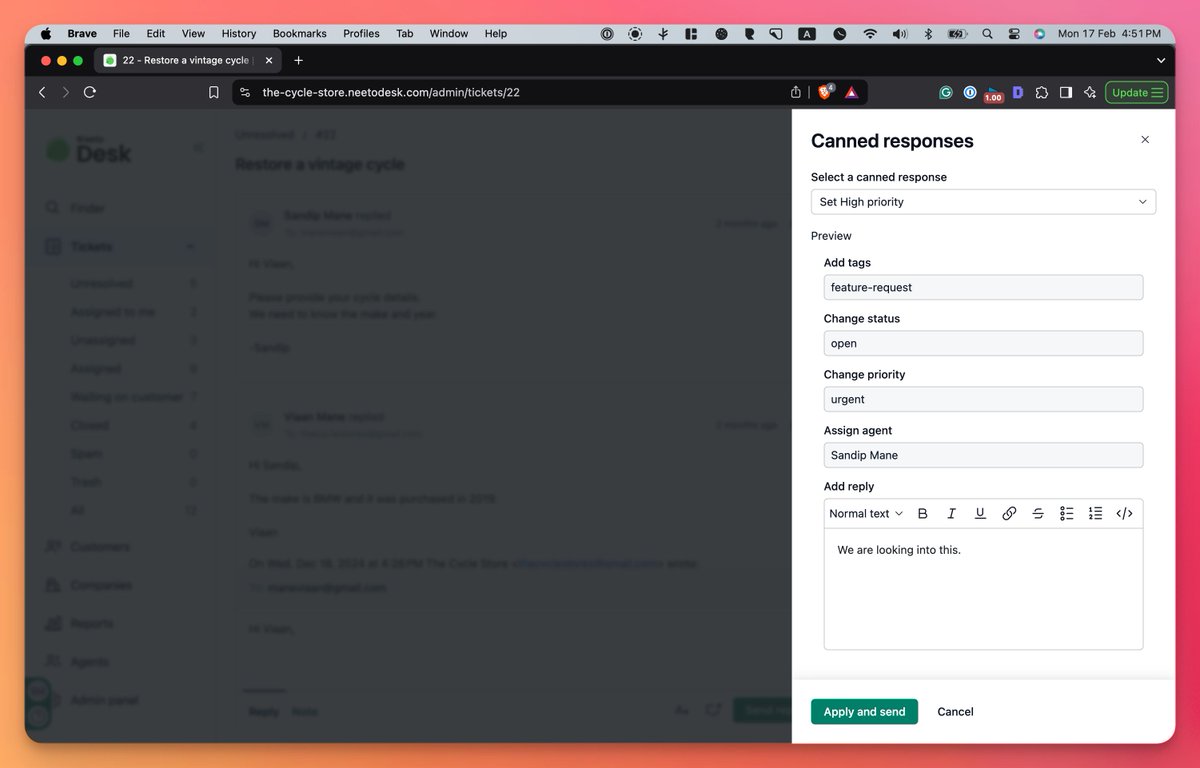
Task: Click the Apply and send button
Action: point(864,712)
